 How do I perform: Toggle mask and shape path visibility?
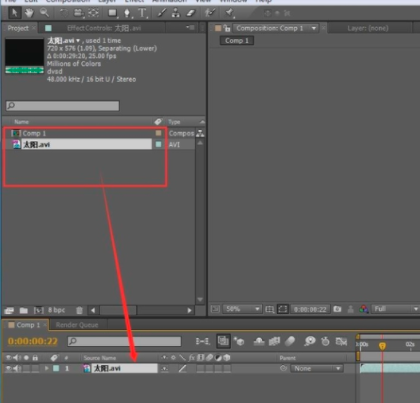coord(282,309)
